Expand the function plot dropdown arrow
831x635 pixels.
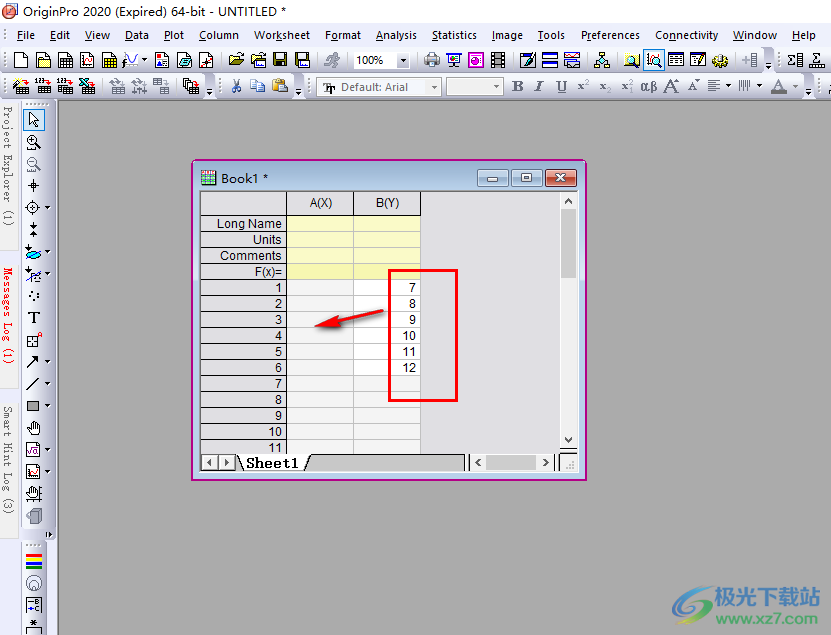click(144, 60)
